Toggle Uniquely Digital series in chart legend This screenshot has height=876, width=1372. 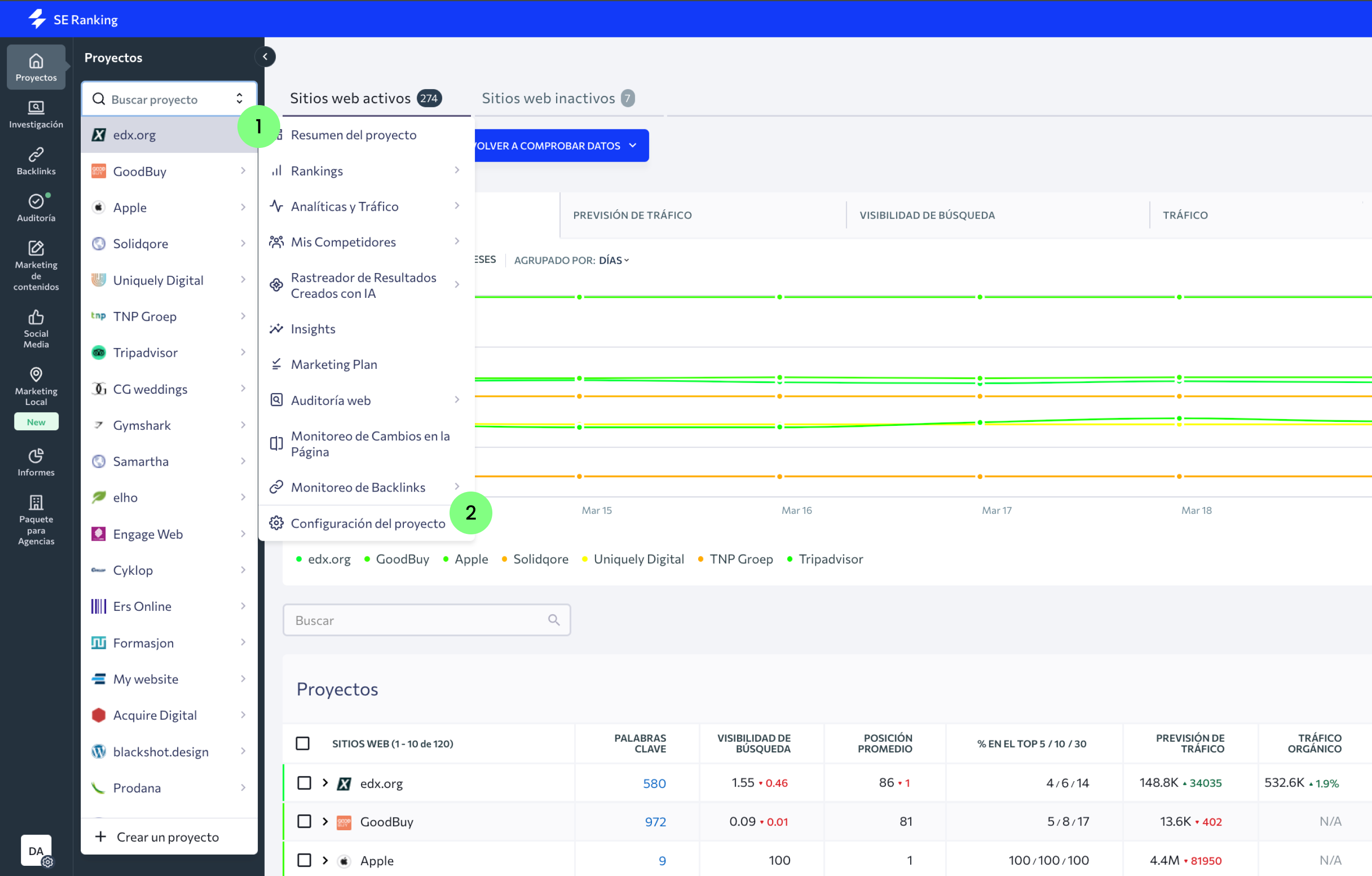coord(632,559)
